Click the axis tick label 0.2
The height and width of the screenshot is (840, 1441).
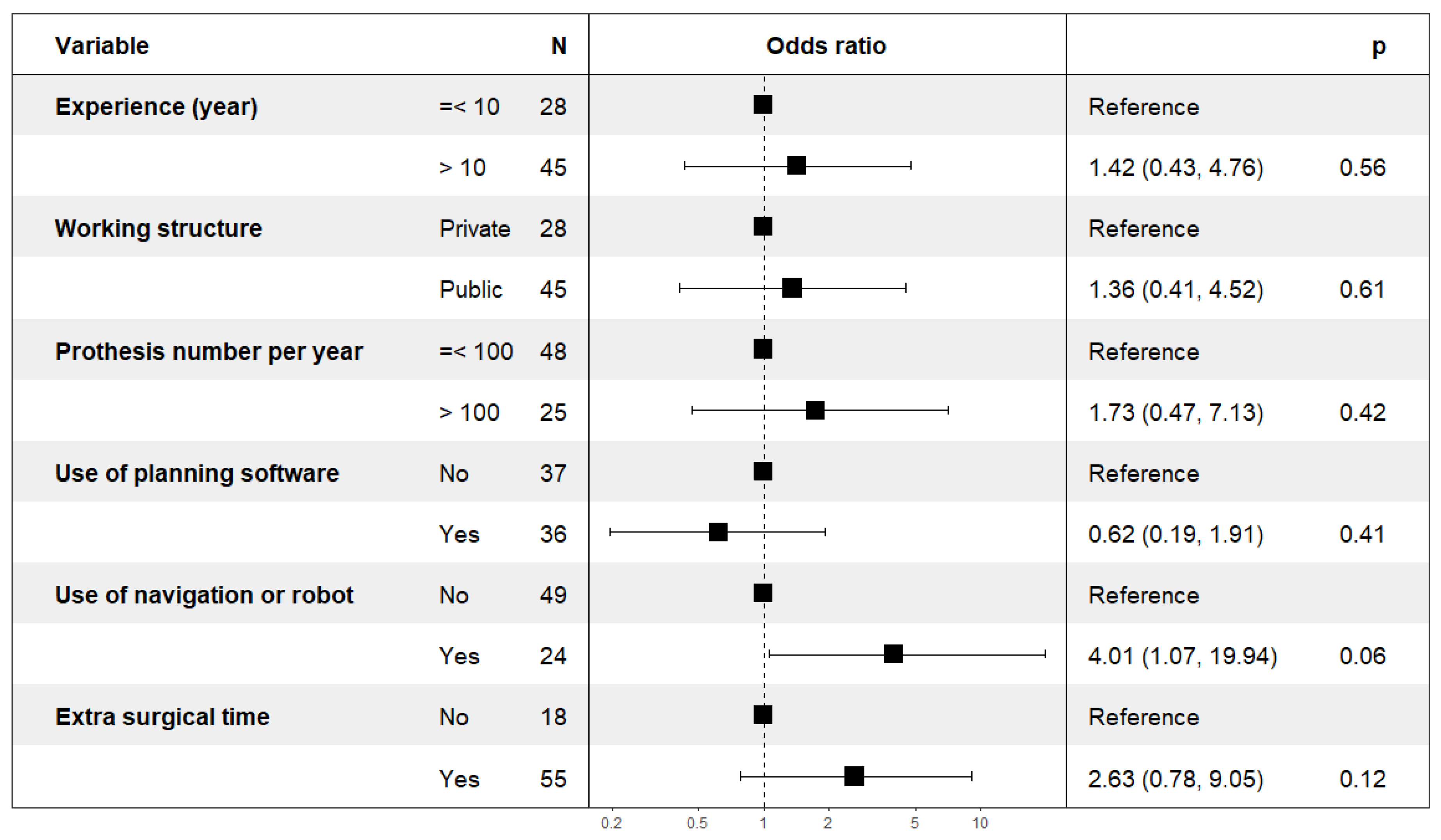(x=611, y=824)
